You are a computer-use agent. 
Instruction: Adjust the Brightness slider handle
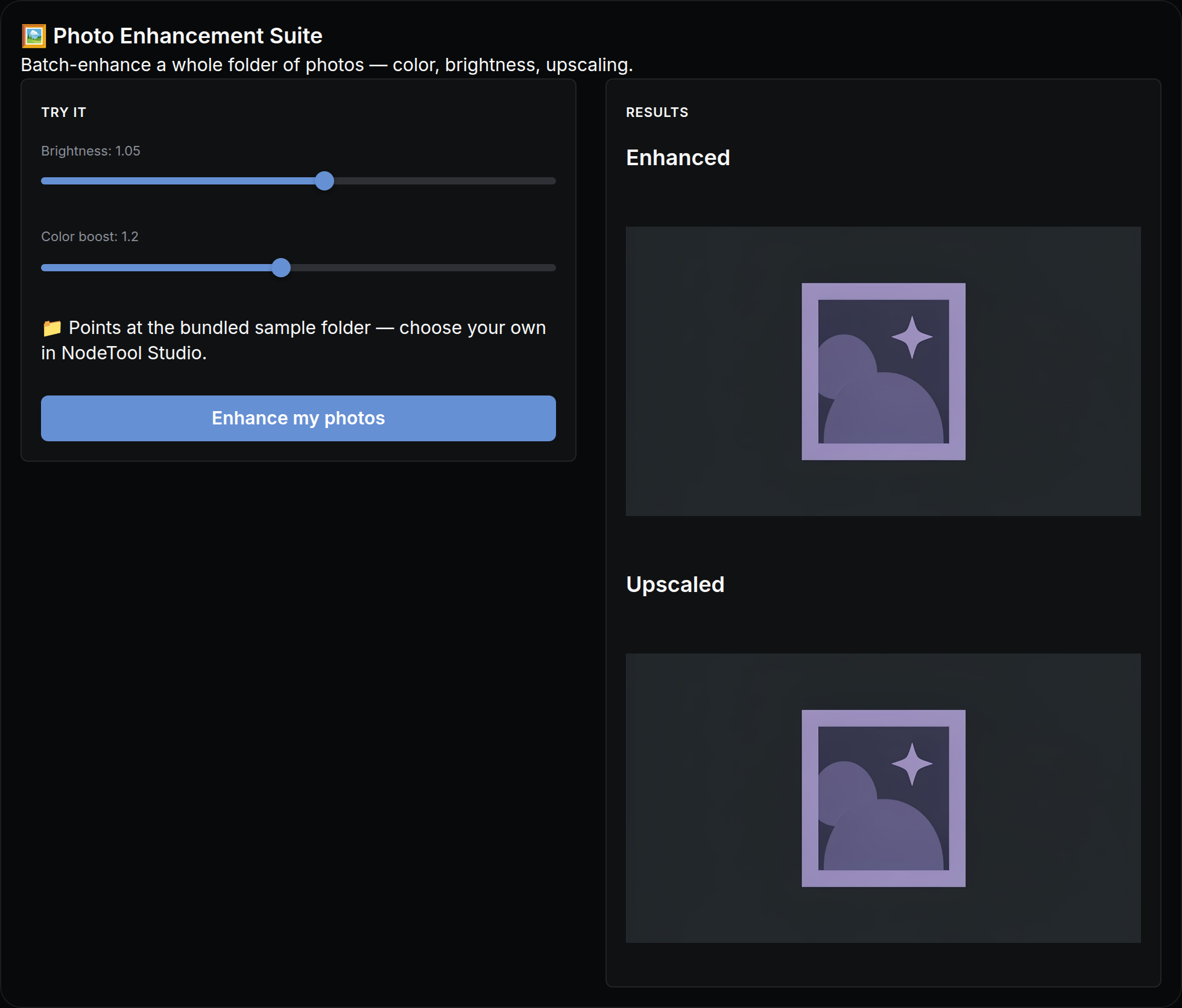point(324,181)
